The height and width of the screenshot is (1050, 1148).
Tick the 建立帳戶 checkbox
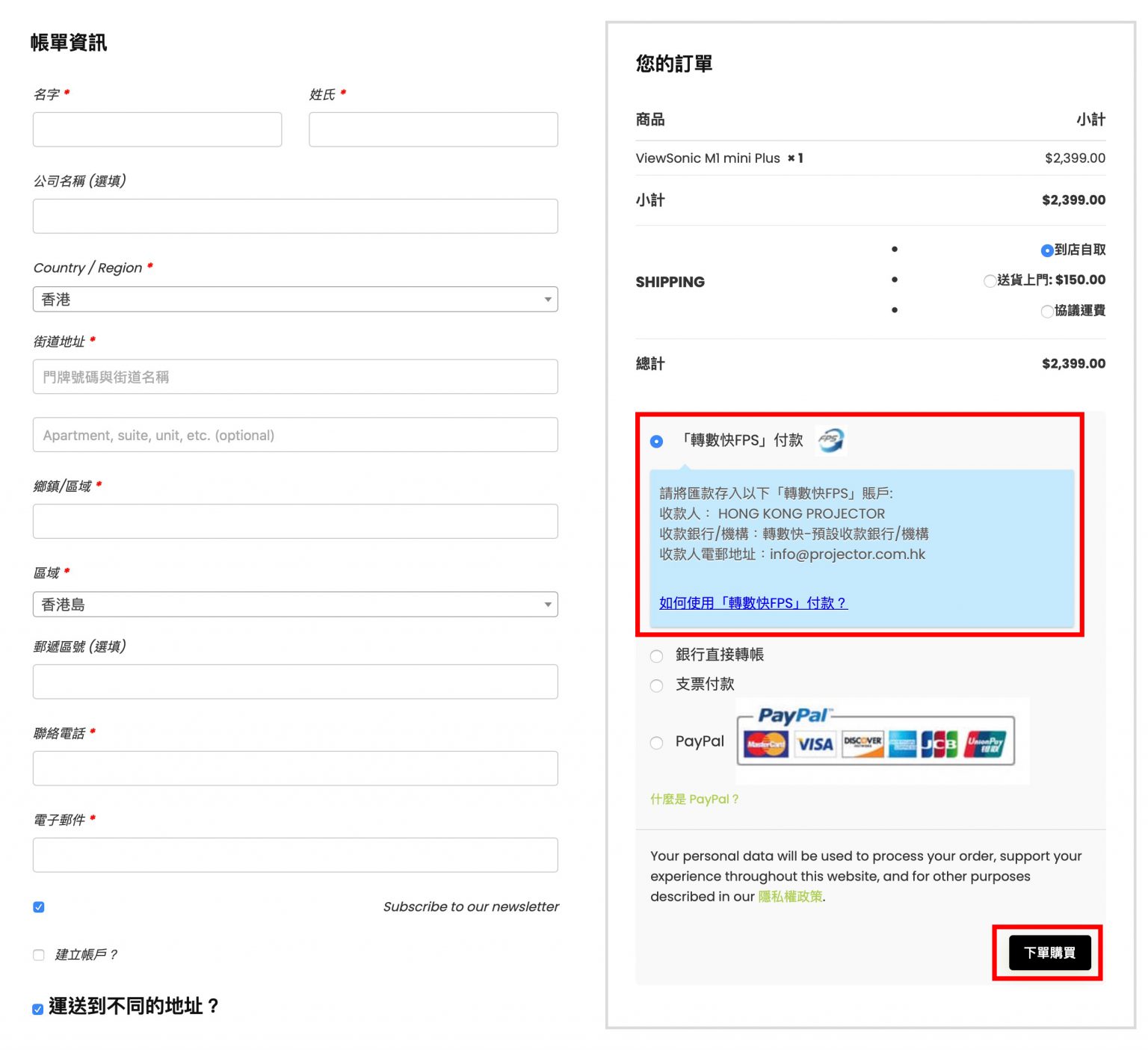pyautogui.click(x=39, y=955)
